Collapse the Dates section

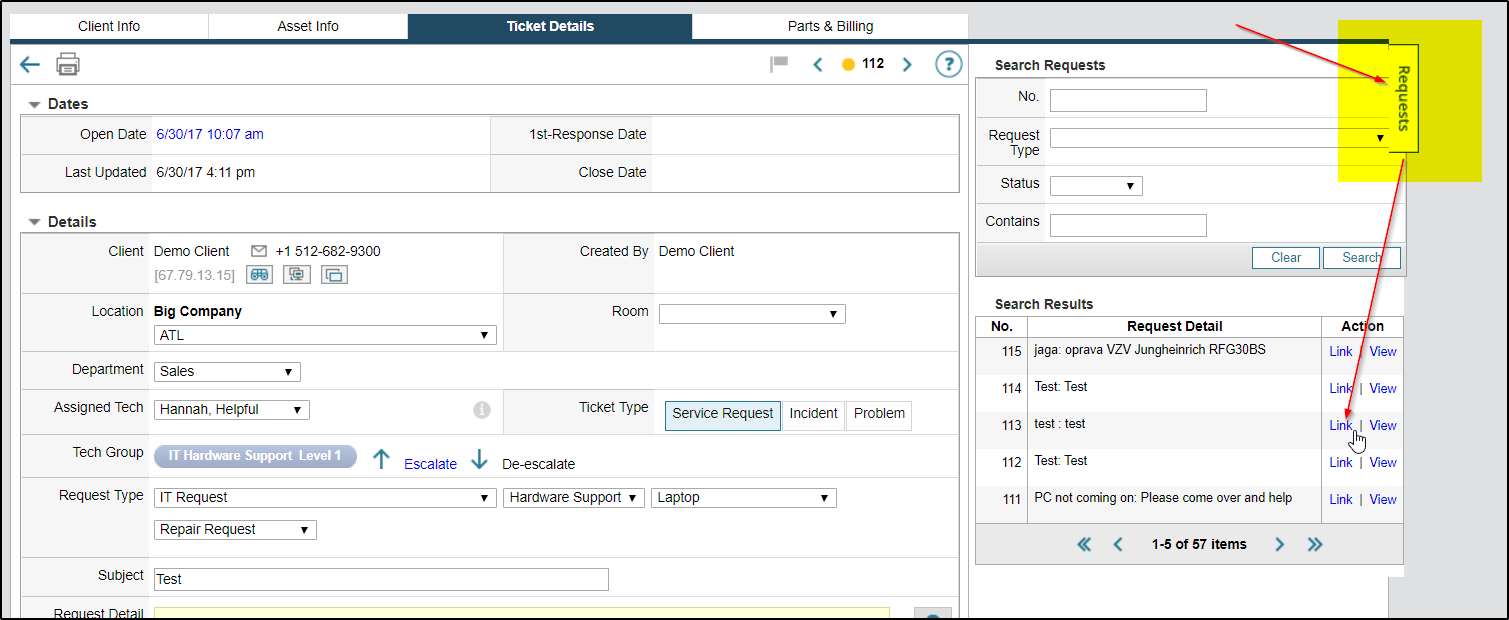[x=35, y=104]
